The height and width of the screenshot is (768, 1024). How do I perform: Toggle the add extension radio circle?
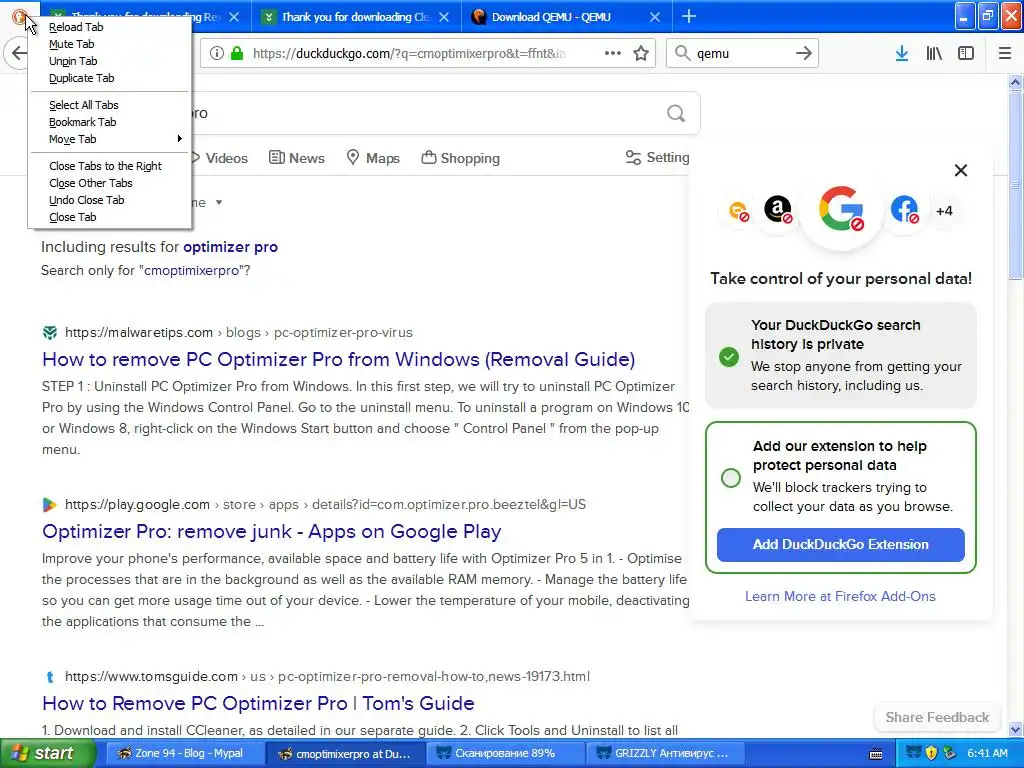731,477
